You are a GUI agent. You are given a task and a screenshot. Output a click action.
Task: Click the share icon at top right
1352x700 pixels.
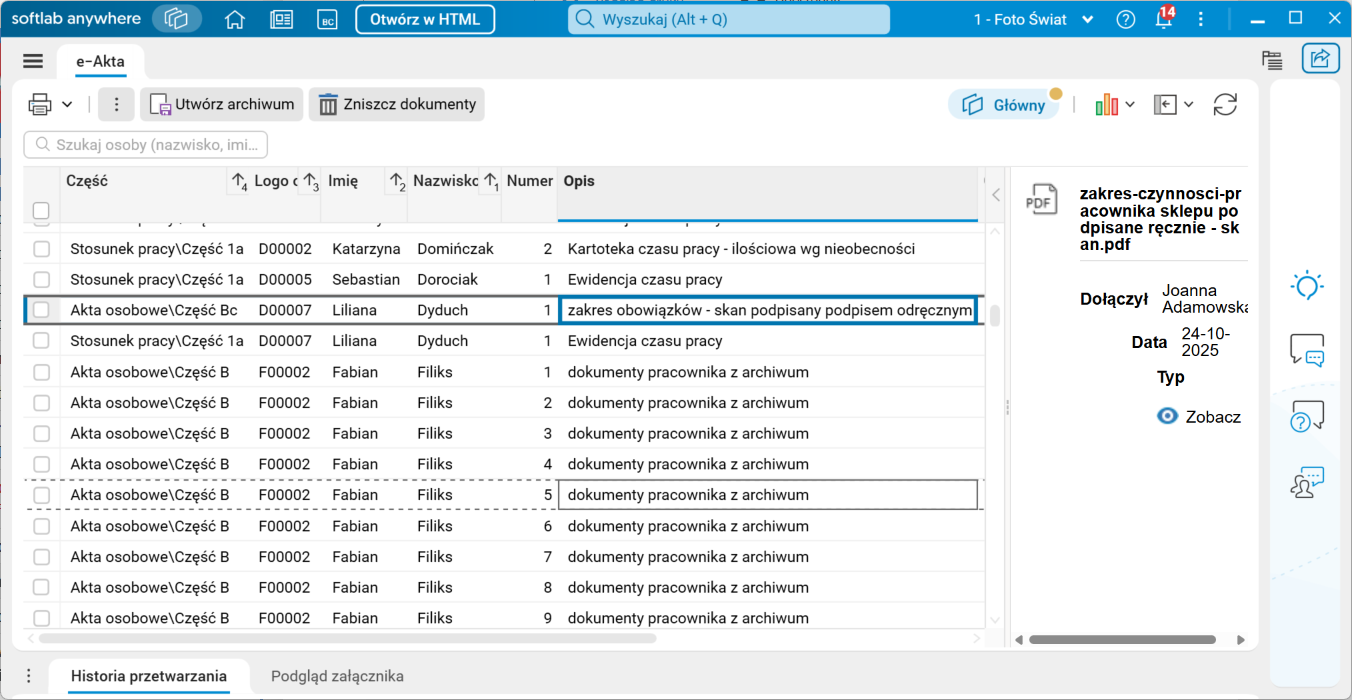[1320, 59]
